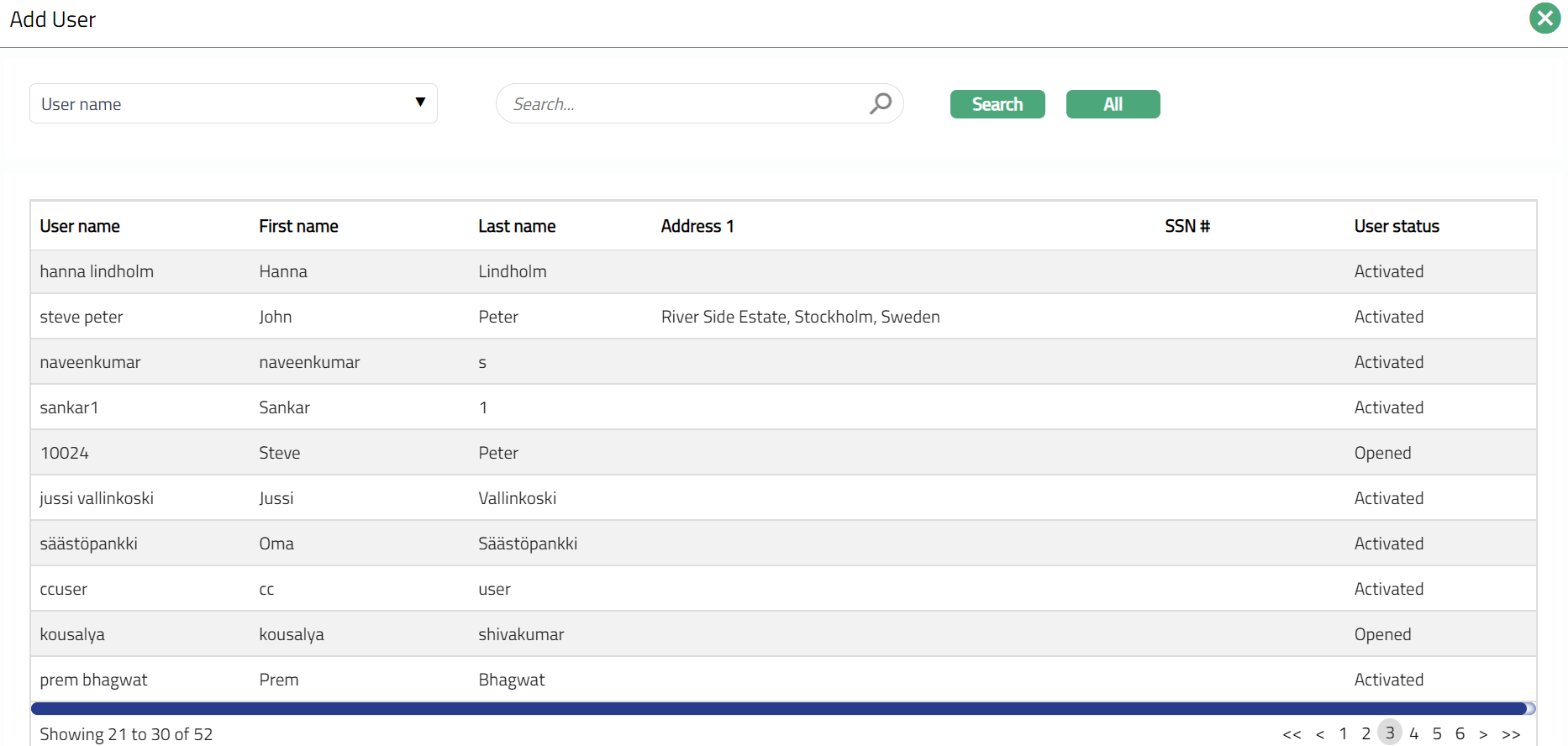This screenshot has height=746, width=1568.
Task: Click the magnifier icon in search box
Action: 880,103
